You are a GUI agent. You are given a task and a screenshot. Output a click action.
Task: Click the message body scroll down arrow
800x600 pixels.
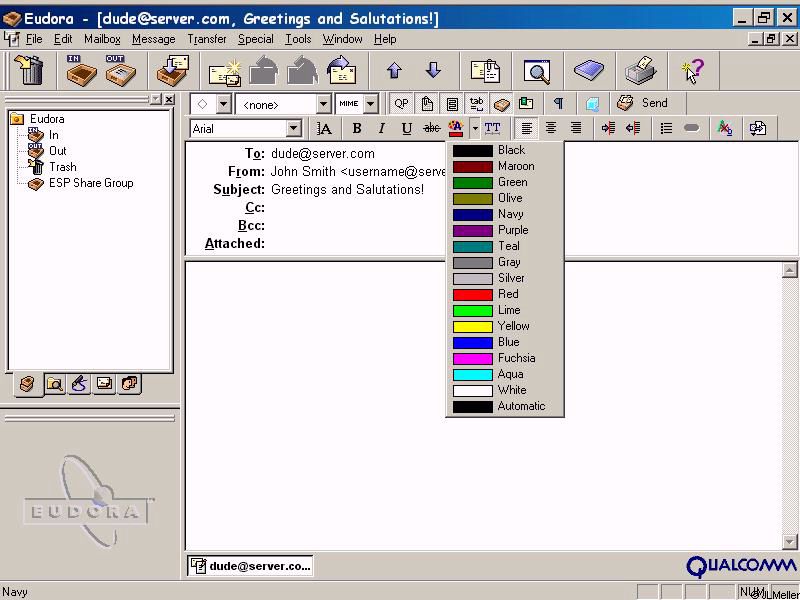coord(789,541)
